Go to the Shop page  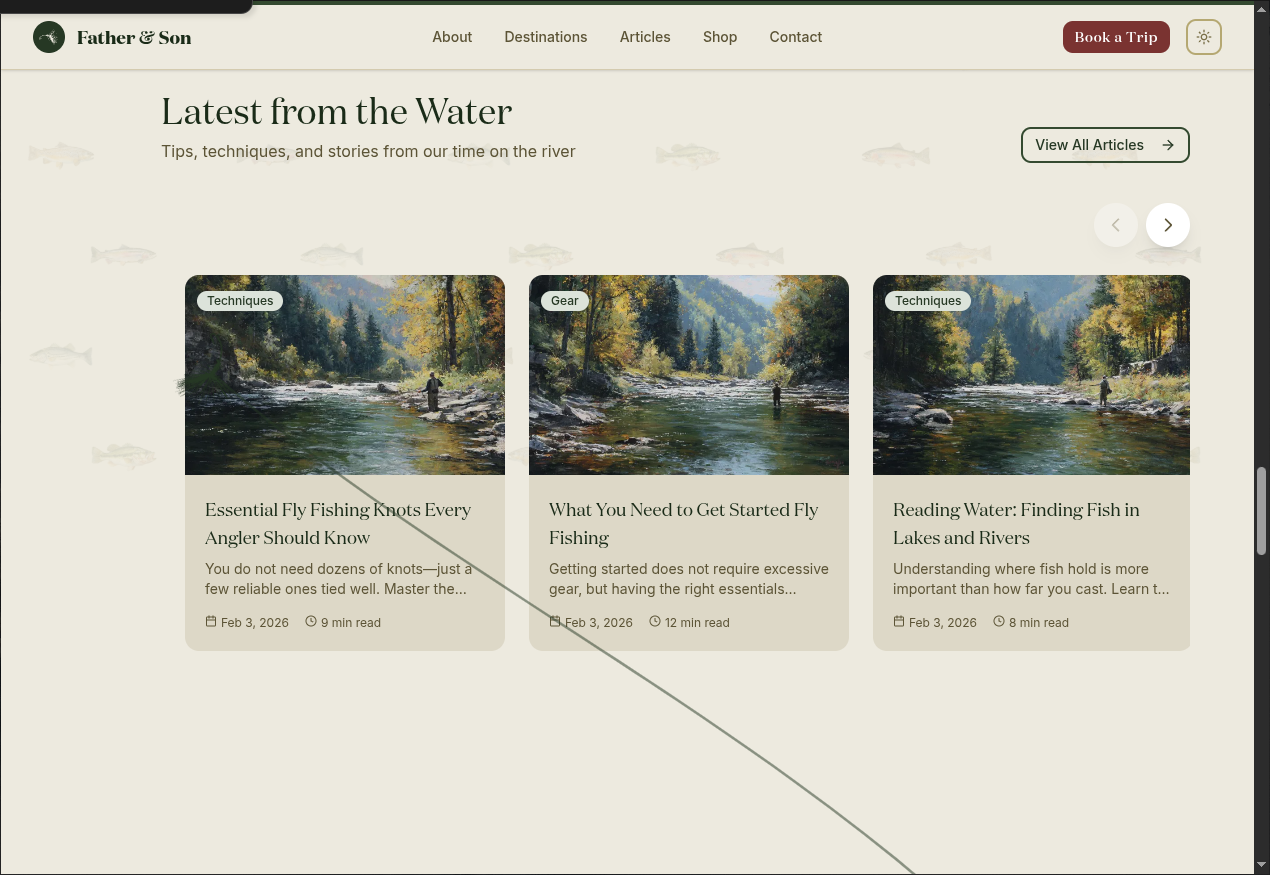[x=720, y=37]
